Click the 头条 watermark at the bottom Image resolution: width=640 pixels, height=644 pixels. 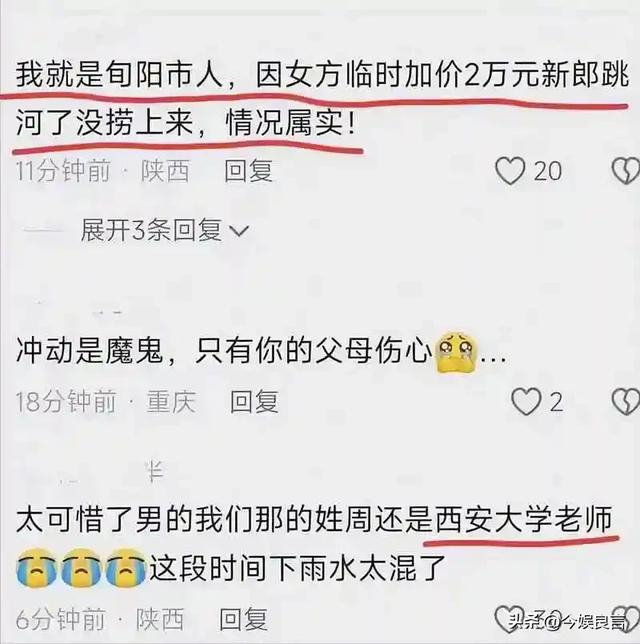(x=567, y=621)
